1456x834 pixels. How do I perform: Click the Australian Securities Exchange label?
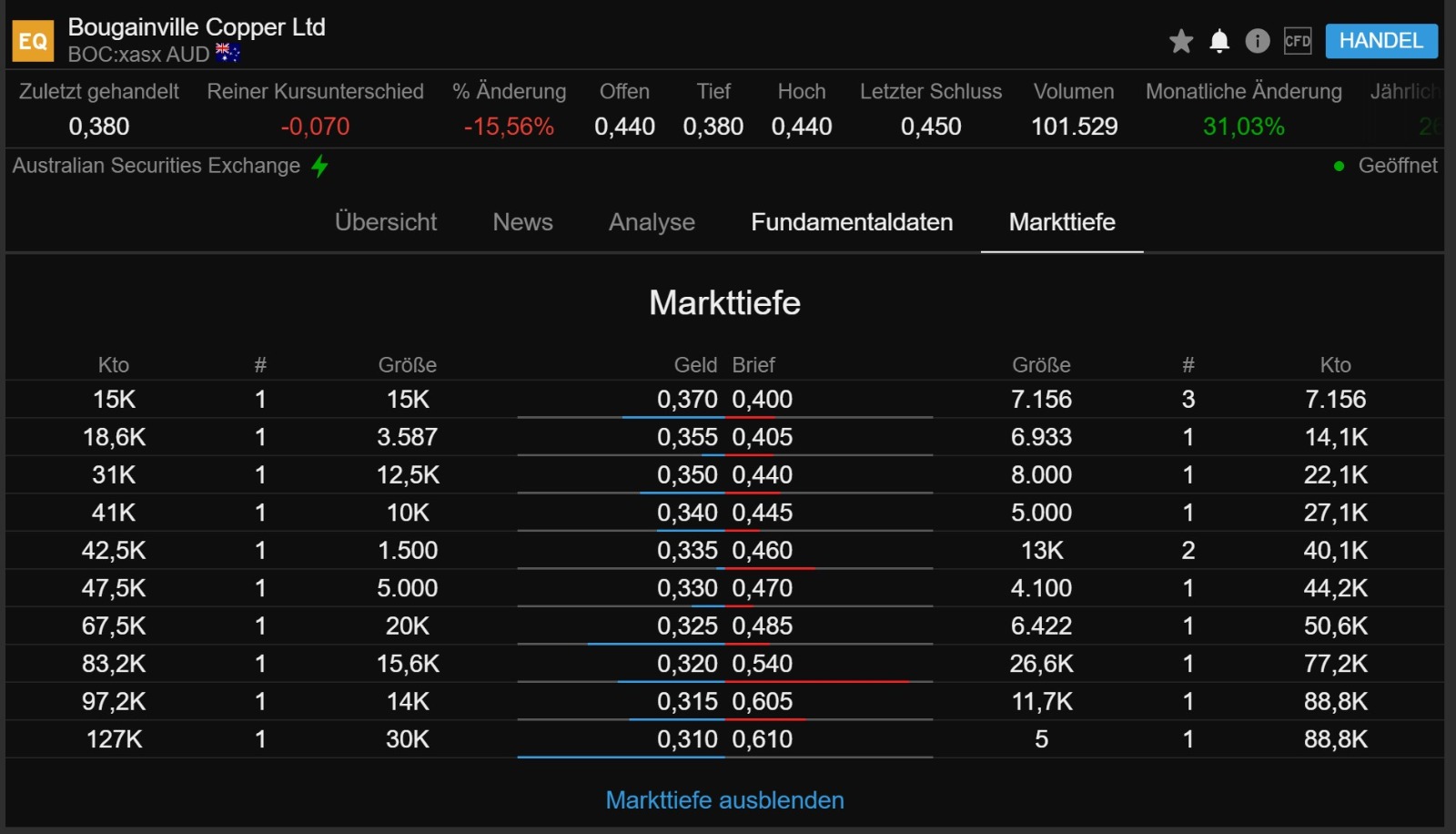(x=157, y=166)
